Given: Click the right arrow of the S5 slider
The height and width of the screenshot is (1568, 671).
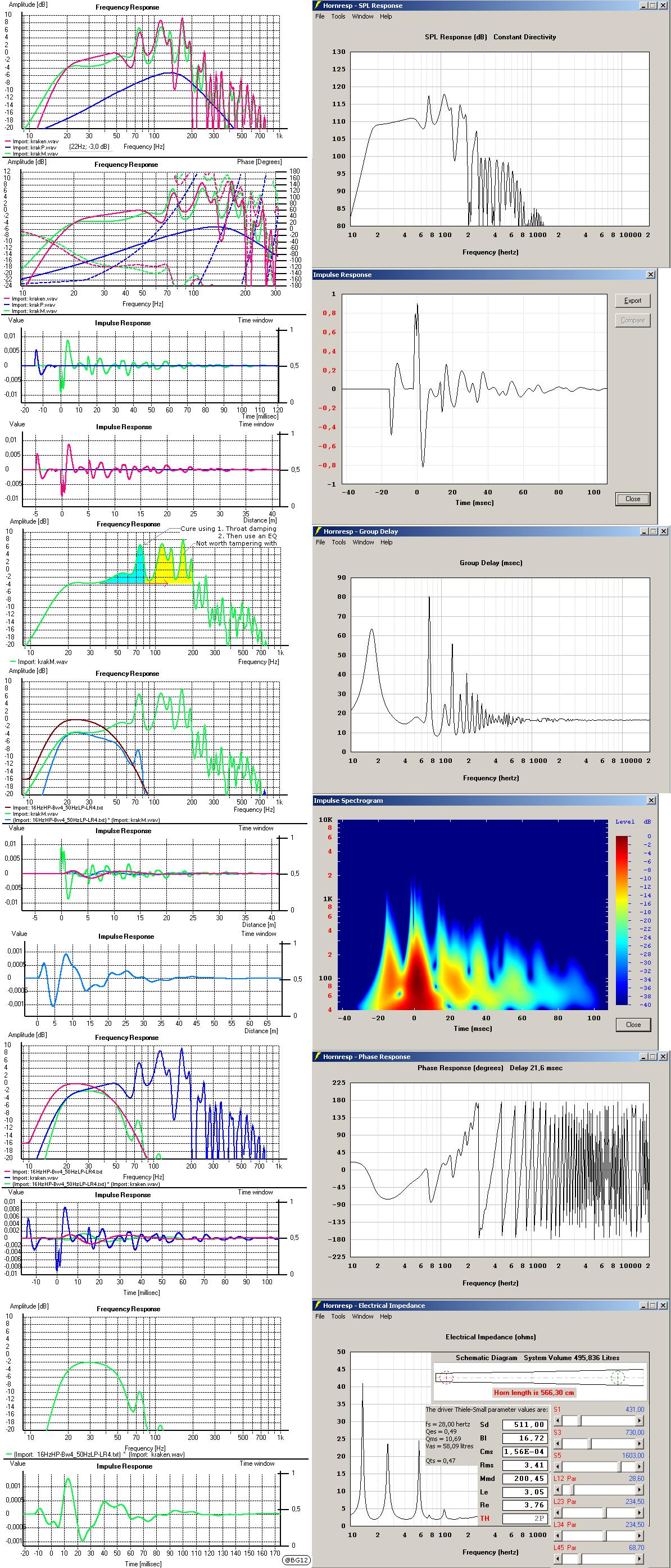Looking at the screenshot, I should pyautogui.click(x=640, y=1466).
